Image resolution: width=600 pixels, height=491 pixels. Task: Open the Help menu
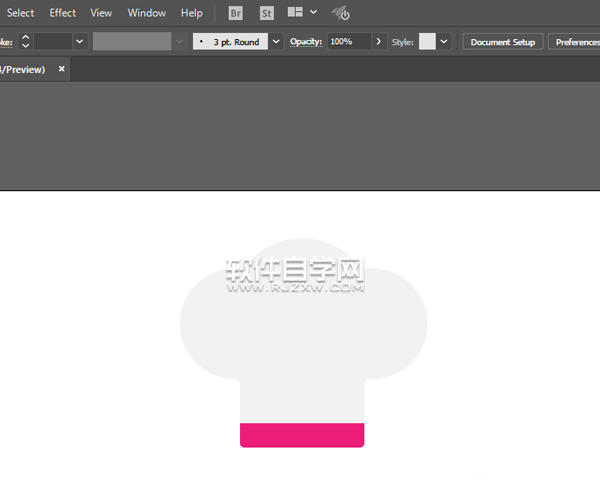(192, 13)
